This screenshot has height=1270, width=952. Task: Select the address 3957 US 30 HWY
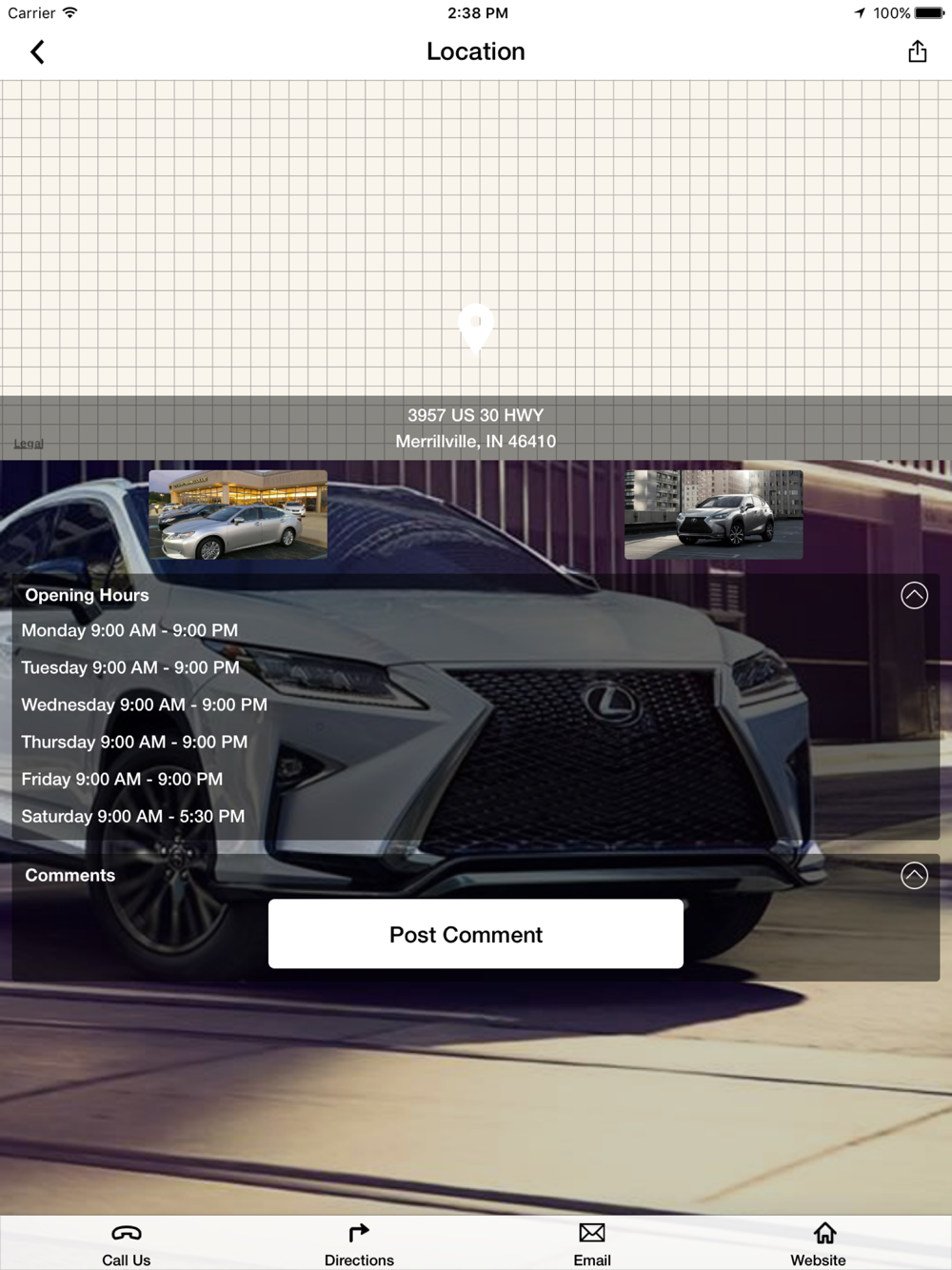click(x=476, y=415)
